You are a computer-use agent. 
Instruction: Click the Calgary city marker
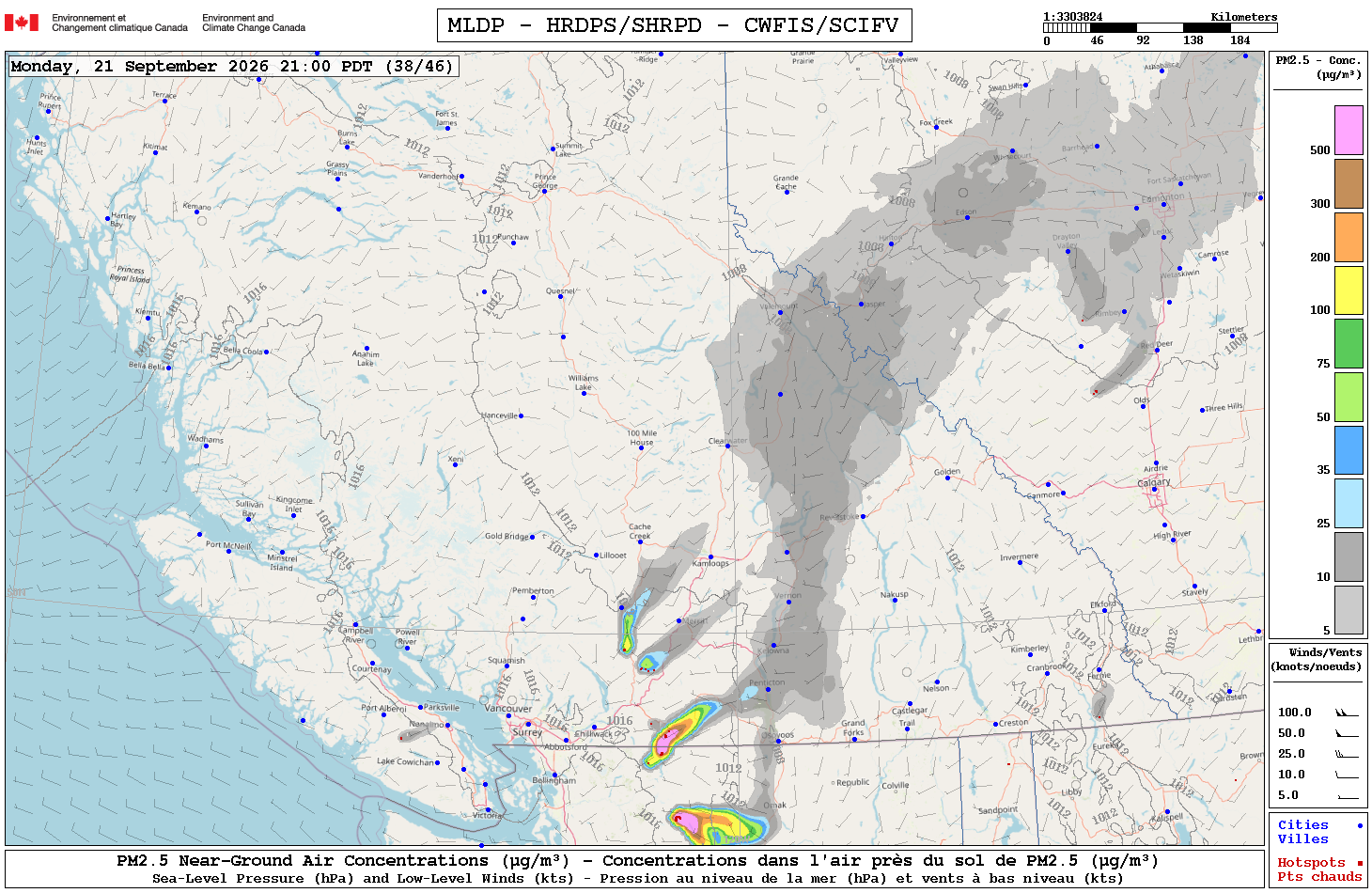(x=1155, y=492)
